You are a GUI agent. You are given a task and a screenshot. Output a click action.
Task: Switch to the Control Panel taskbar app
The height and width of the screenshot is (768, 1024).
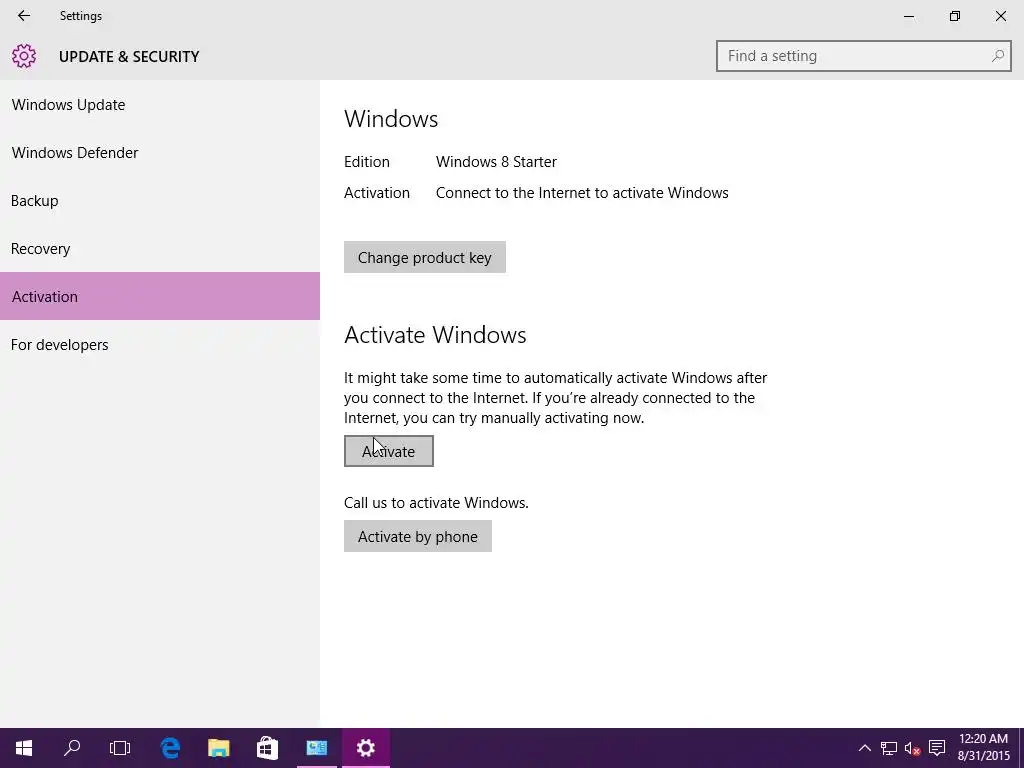[317, 748]
